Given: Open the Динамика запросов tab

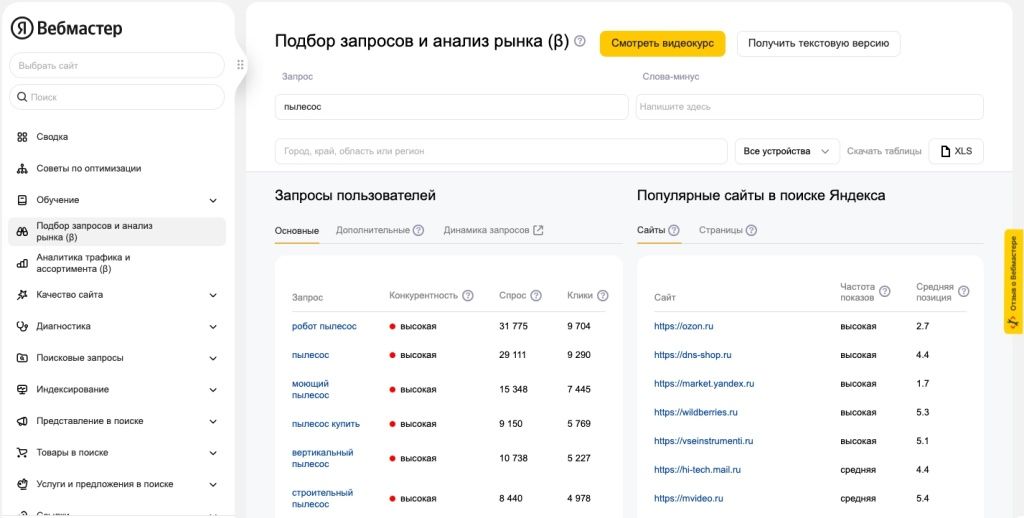Looking at the screenshot, I should click(x=486, y=231).
